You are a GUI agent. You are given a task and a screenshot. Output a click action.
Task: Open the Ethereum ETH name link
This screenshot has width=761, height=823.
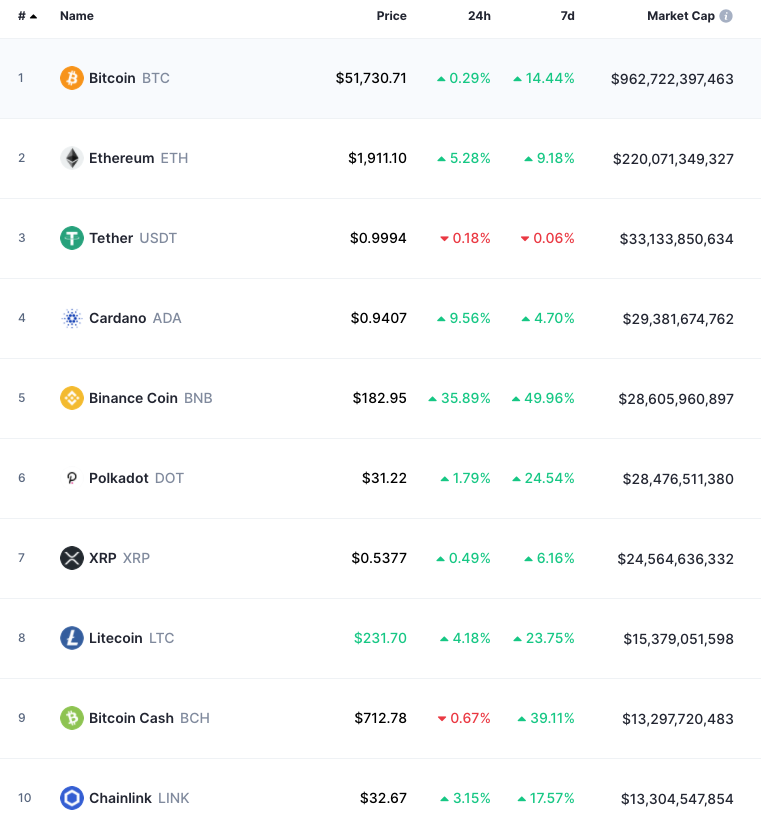point(139,158)
